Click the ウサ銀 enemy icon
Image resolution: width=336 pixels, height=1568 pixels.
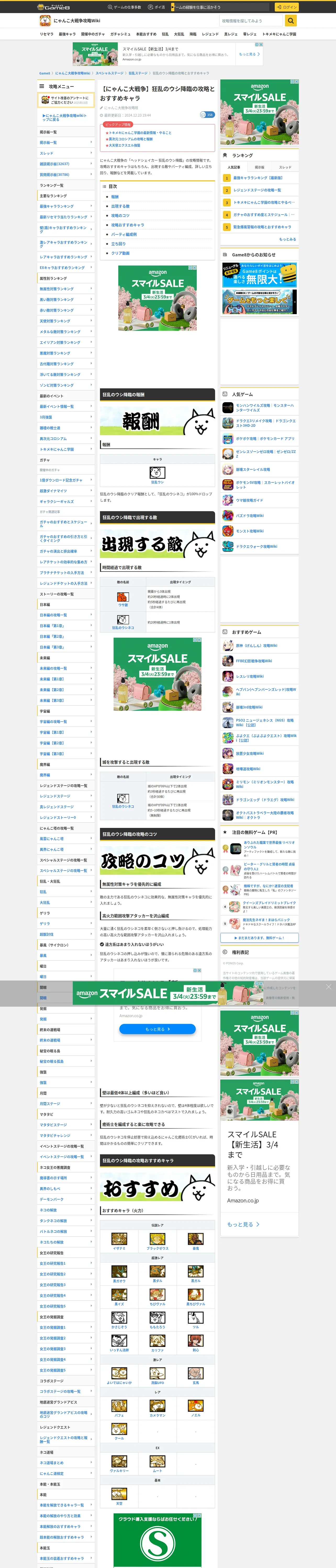(x=123, y=597)
